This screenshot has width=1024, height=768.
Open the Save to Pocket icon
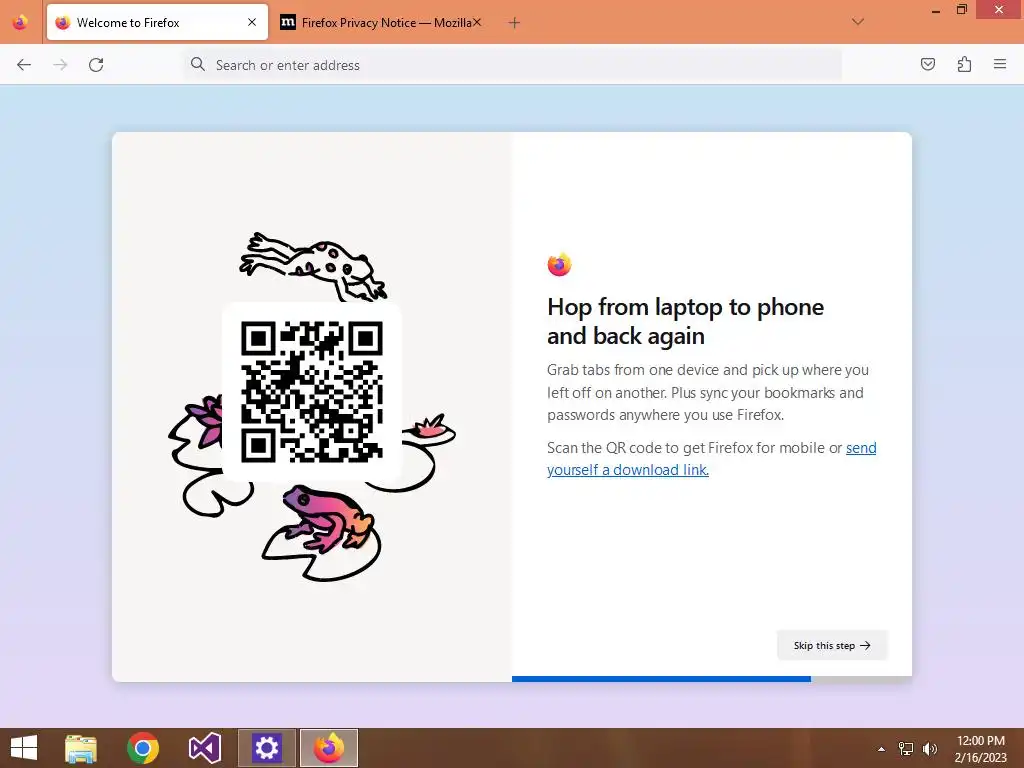[x=927, y=64]
